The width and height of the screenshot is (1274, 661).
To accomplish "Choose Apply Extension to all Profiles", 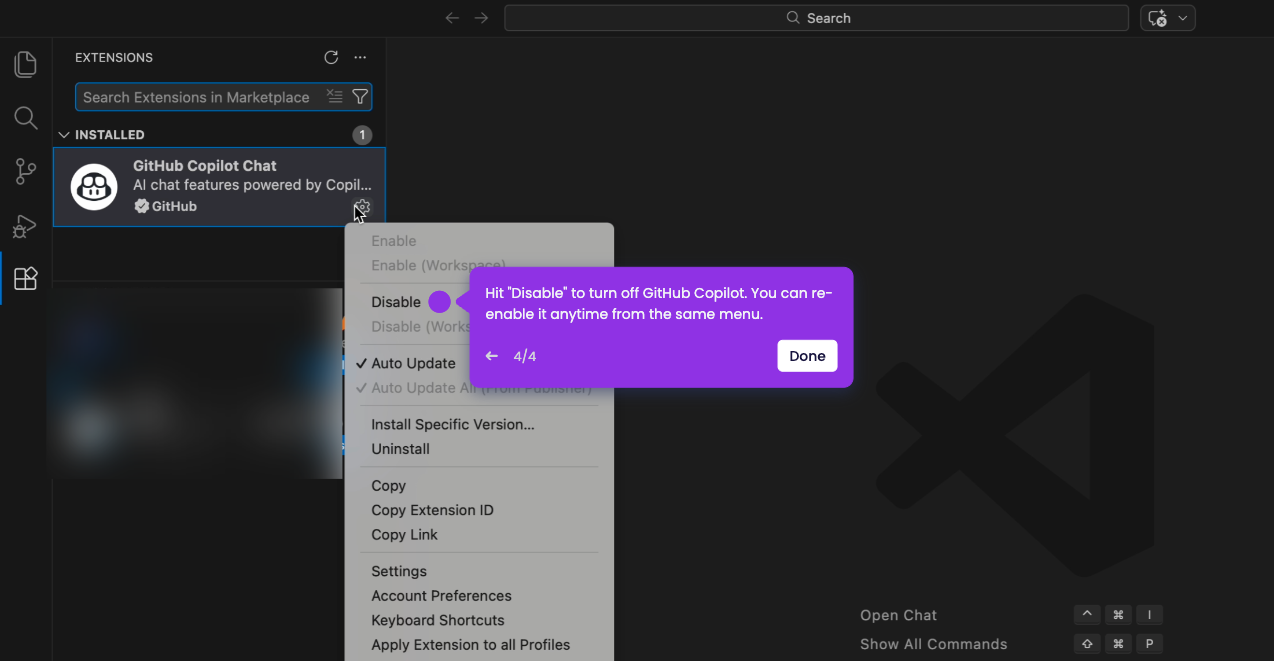I will click(x=471, y=645).
